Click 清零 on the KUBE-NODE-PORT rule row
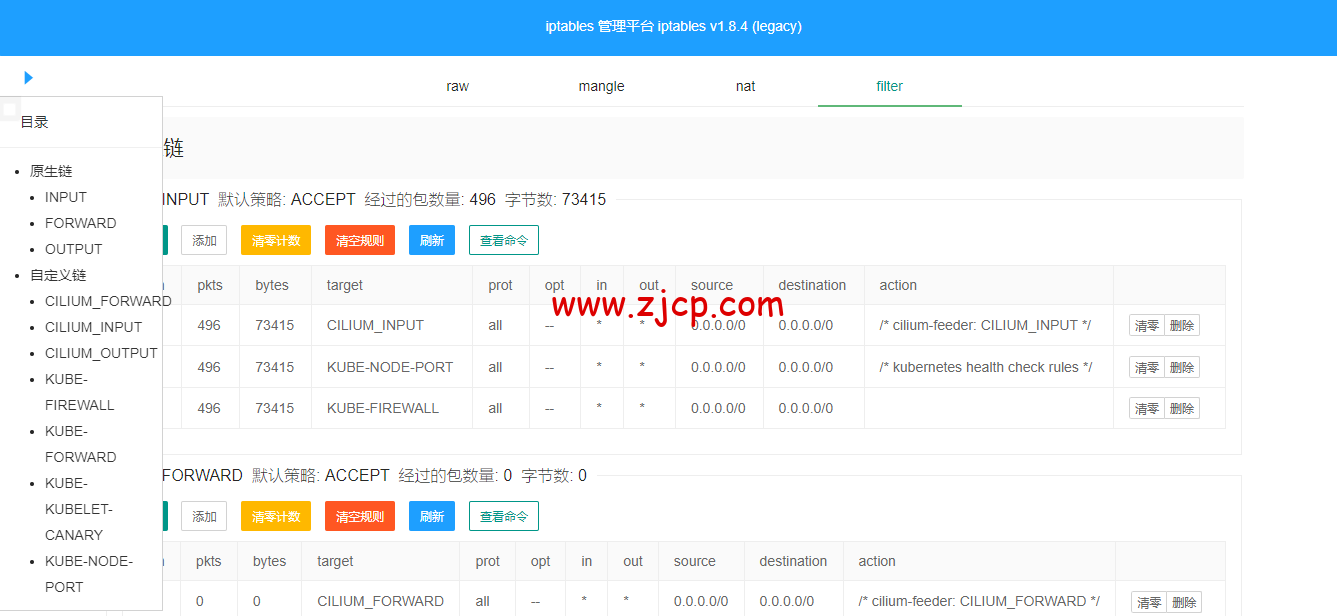Screen dimensions: 1337x616 tap(1147, 367)
